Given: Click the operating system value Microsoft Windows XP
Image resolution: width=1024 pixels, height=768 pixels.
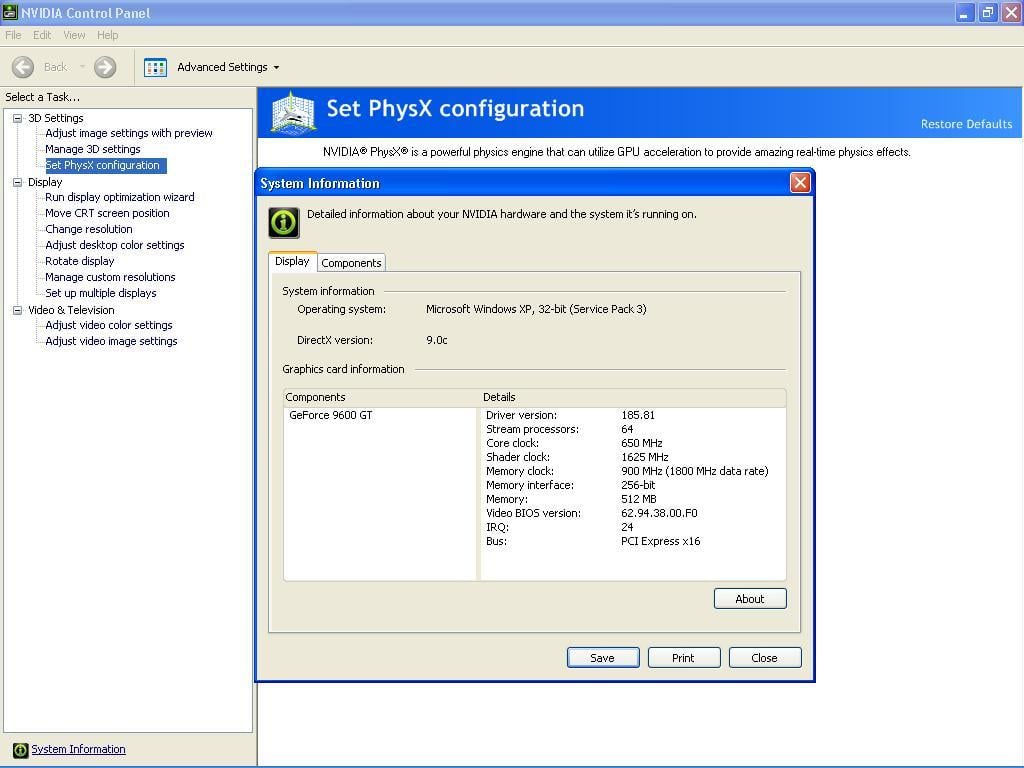Looking at the screenshot, I should tap(536, 310).
